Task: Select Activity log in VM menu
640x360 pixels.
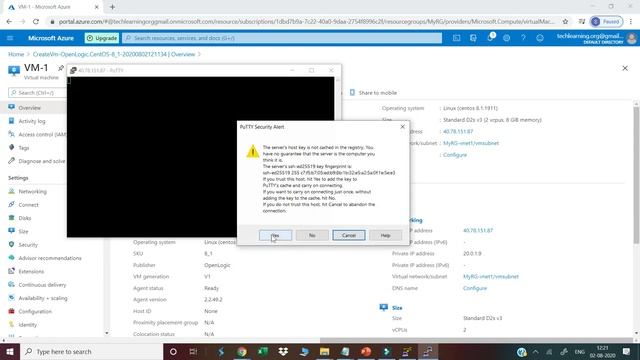Action: pyautogui.click(x=32, y=121)
